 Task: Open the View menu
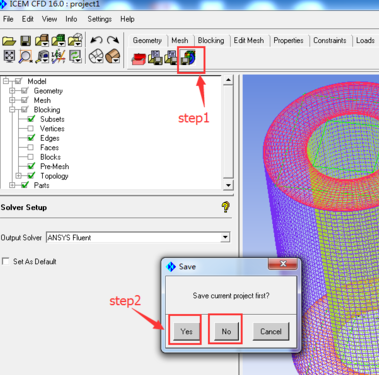(49, 19)
